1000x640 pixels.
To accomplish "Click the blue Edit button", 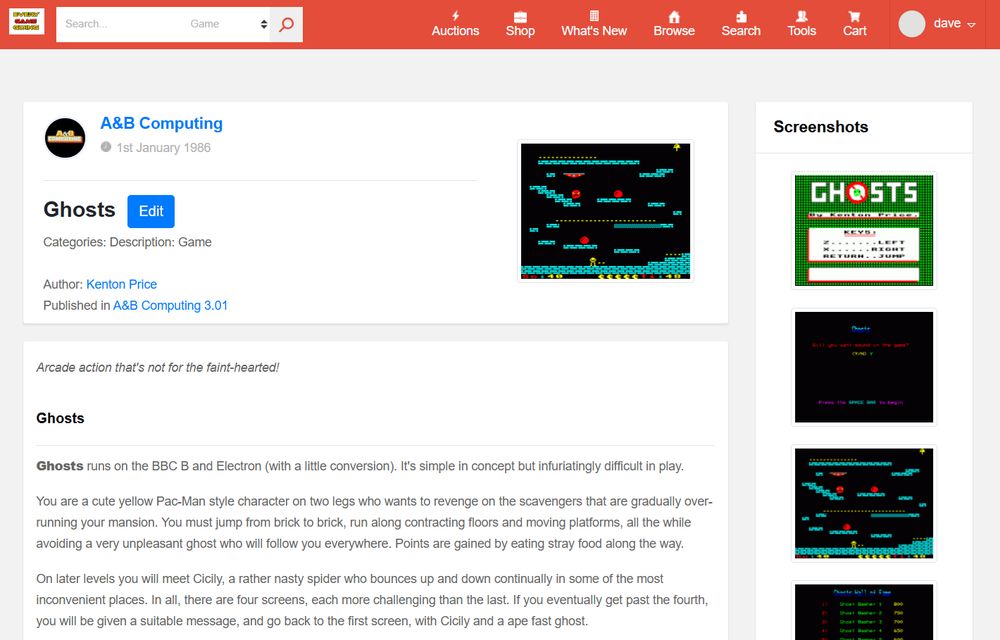I will tap(151, 211).
